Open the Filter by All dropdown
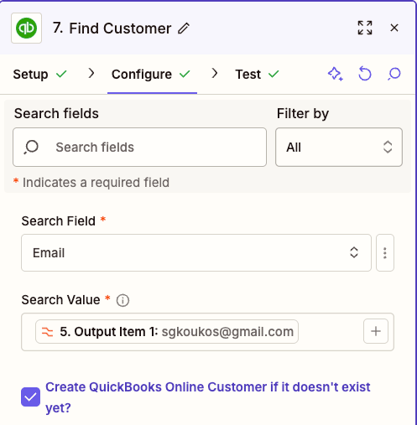The height and width of the screenshot is (425, 417). 339,147
